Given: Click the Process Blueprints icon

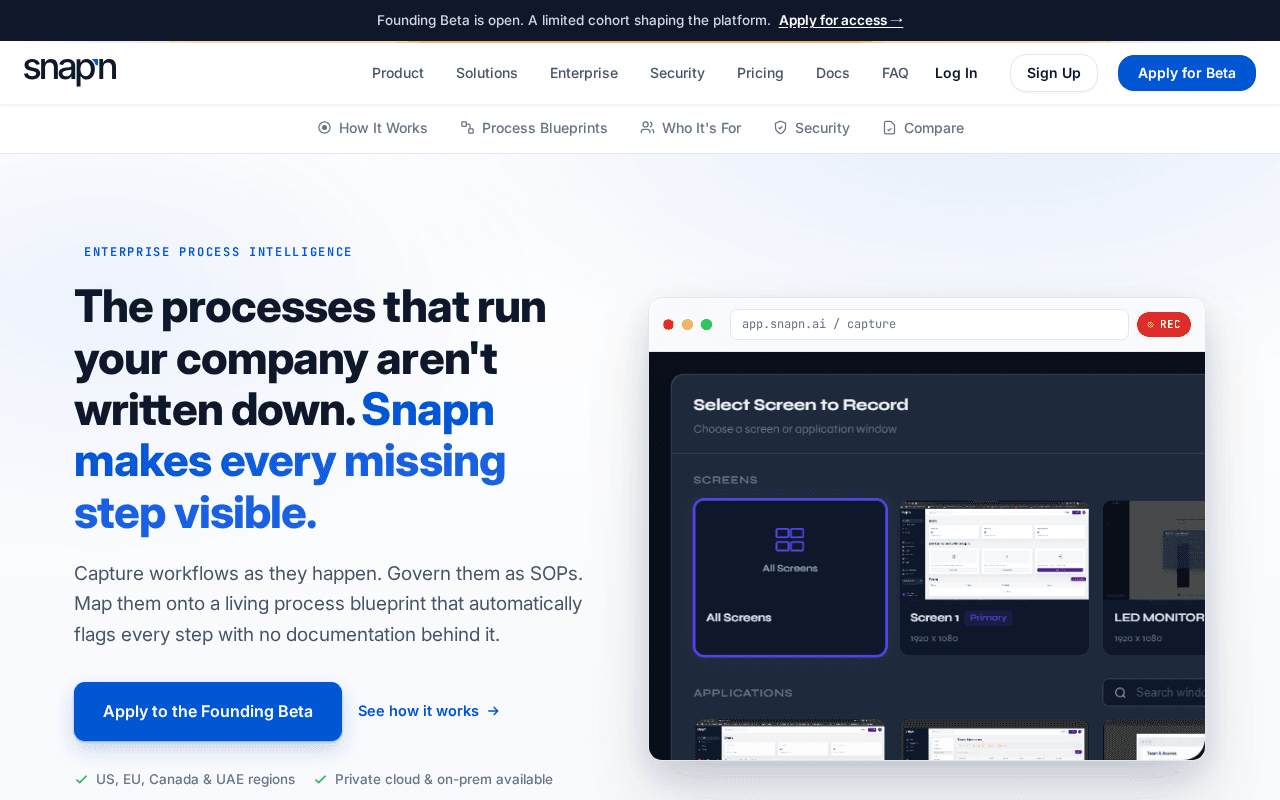Looking at the screenshot, I should [x=467, y=128].
